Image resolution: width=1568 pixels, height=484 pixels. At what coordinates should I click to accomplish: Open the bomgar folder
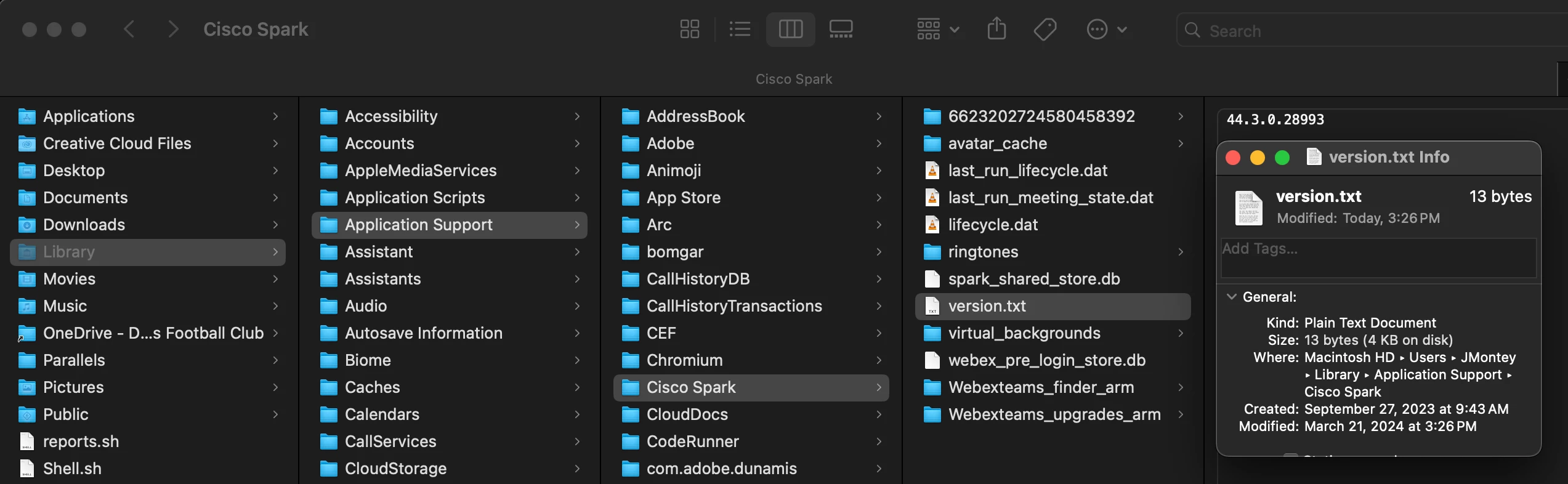751,252
